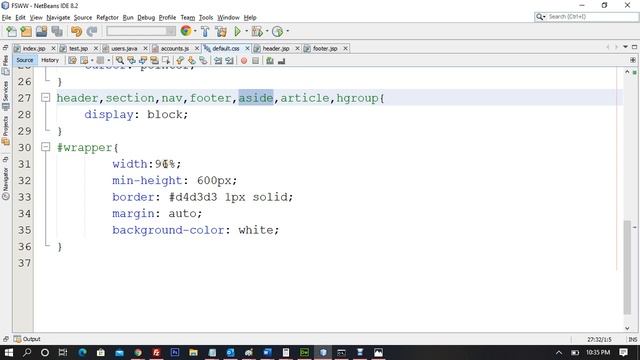This screenshot has width=640, height=360.
Task: Collapse code fold at line 27
Action: click(46, 98)
